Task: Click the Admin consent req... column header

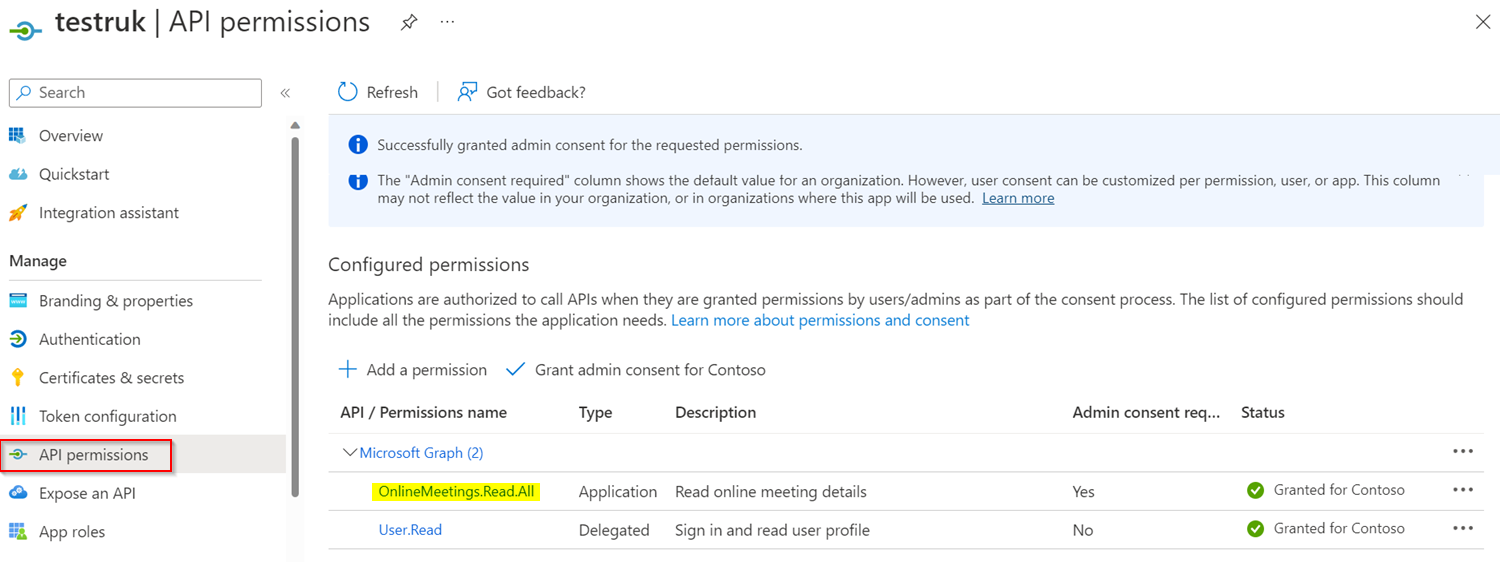Action: click(1147, 412)
